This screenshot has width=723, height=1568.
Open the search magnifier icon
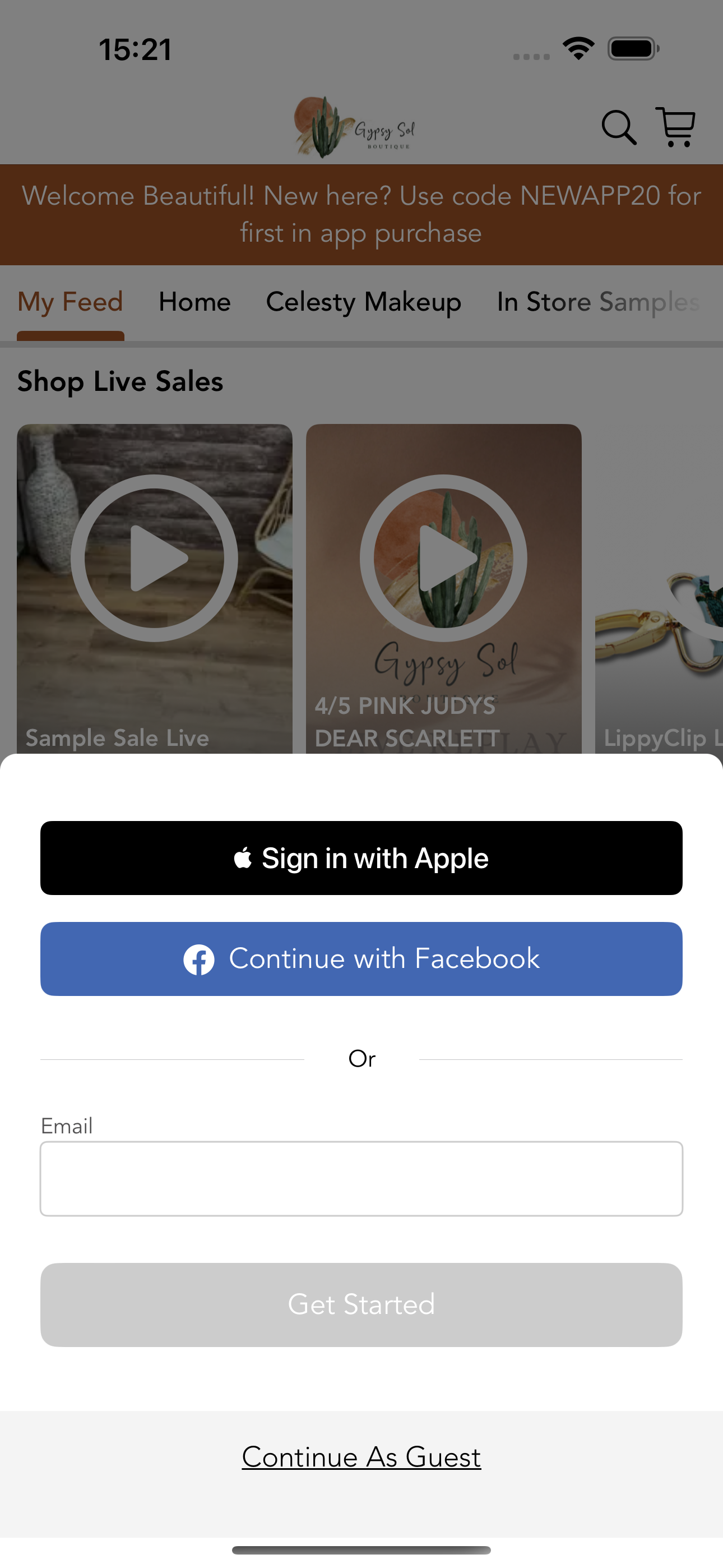point(619,128)
